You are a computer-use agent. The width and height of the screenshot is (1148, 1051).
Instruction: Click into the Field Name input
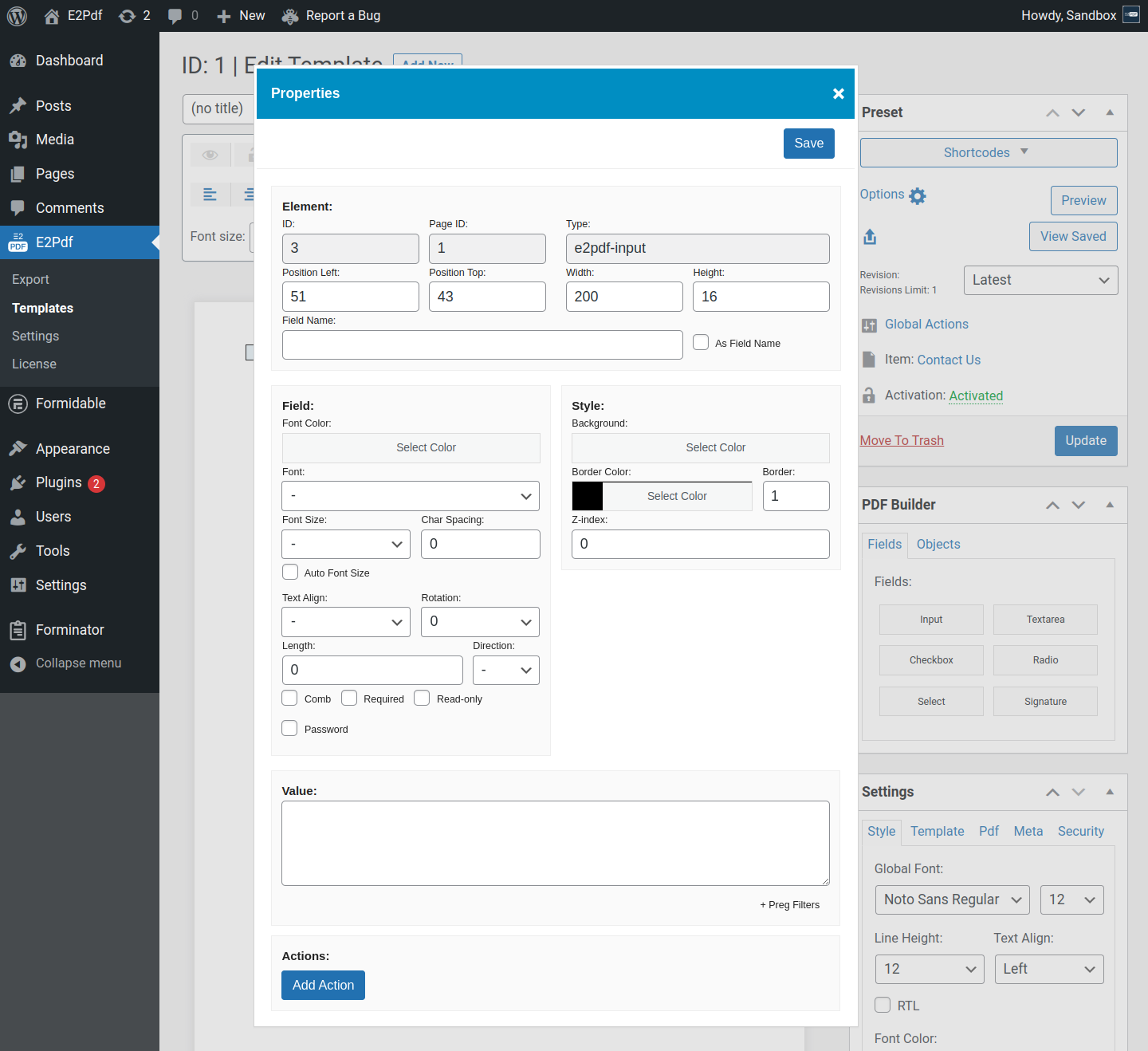pyautogui.click(x=482, y=345)
